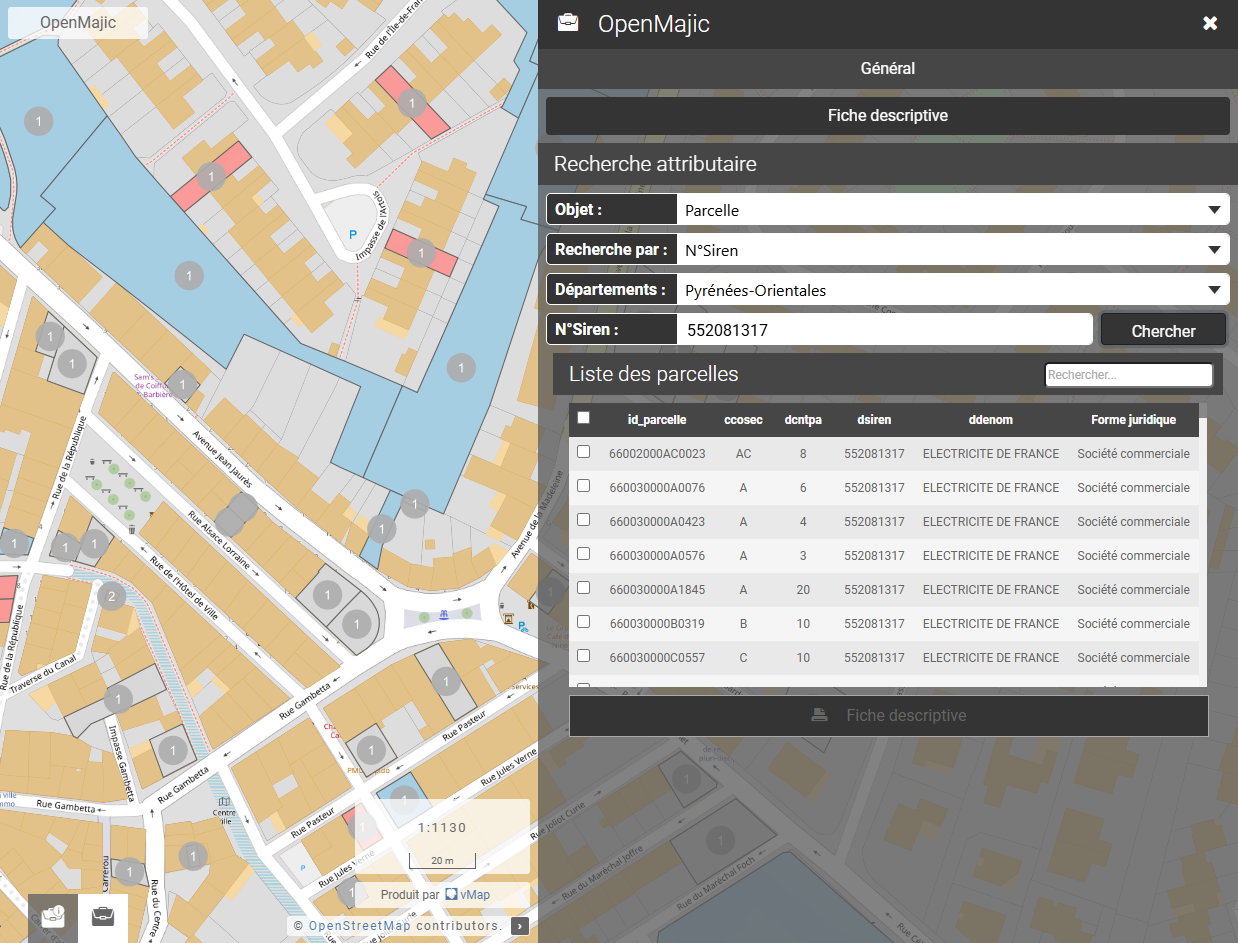Viewport: 1238px width, 943px height.
Task: Toggle the white briefcase tool below the map
Action: [103, 917]
